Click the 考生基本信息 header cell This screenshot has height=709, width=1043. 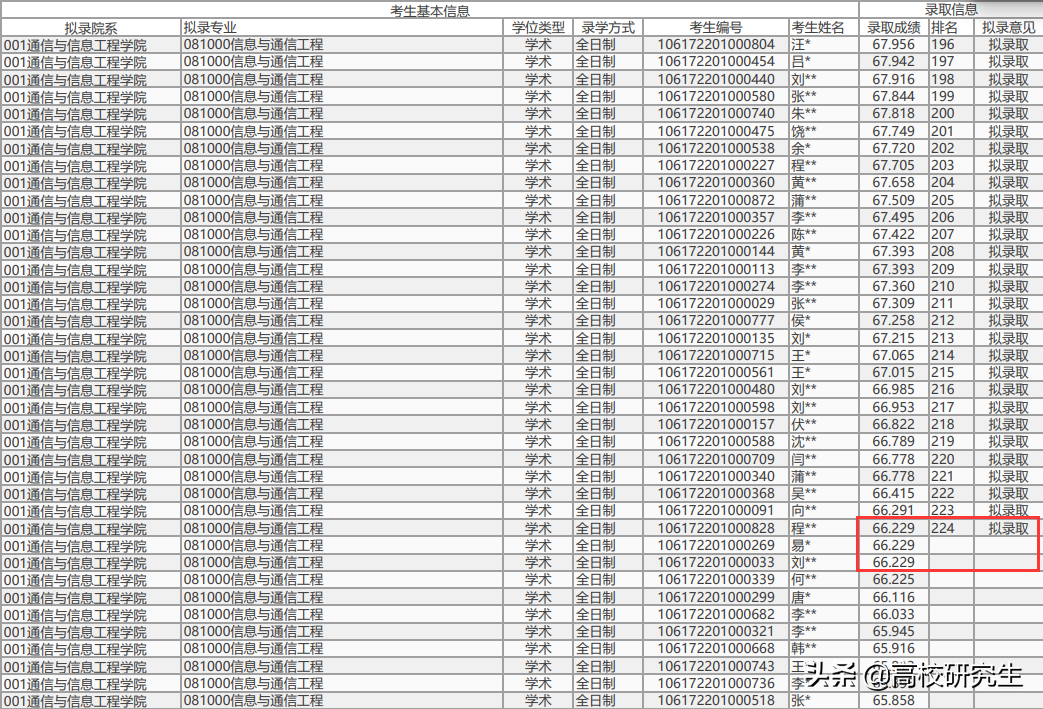[x=430, y=10]
